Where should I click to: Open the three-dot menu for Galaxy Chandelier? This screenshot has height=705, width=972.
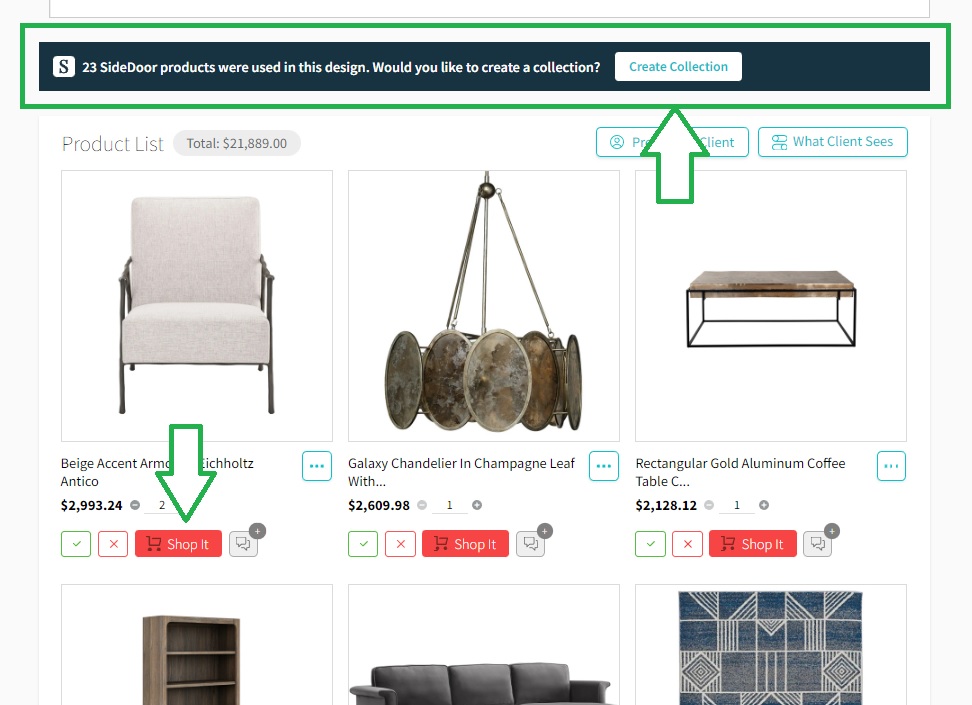pyautogui.click(x=604, y=466)
